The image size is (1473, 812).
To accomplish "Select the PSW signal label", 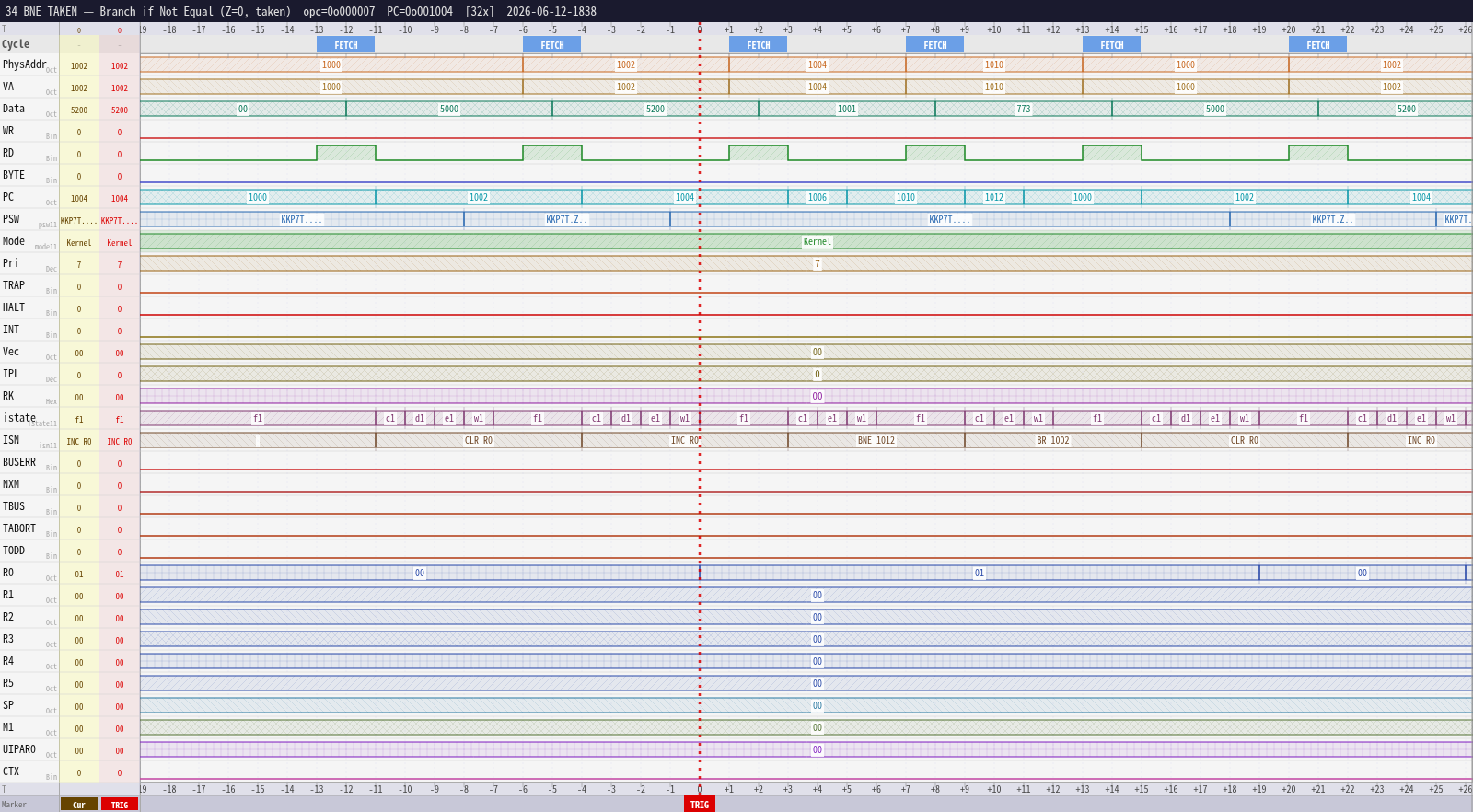I will (x=11, y=219).
